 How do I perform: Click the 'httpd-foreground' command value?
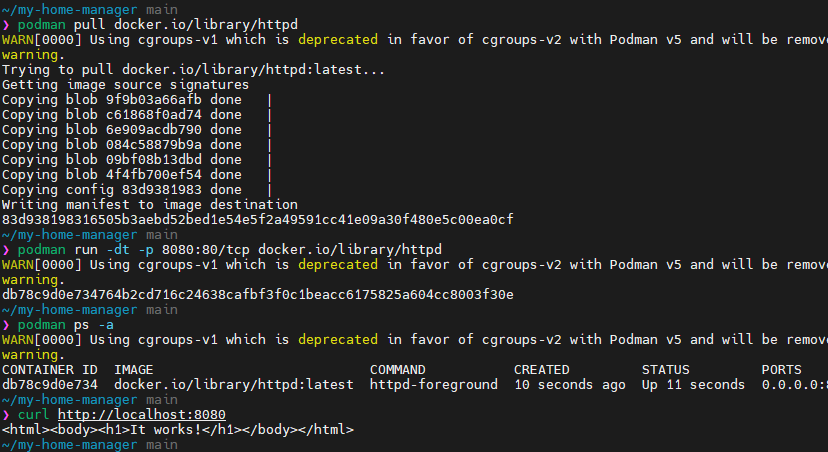click(434, 384)
